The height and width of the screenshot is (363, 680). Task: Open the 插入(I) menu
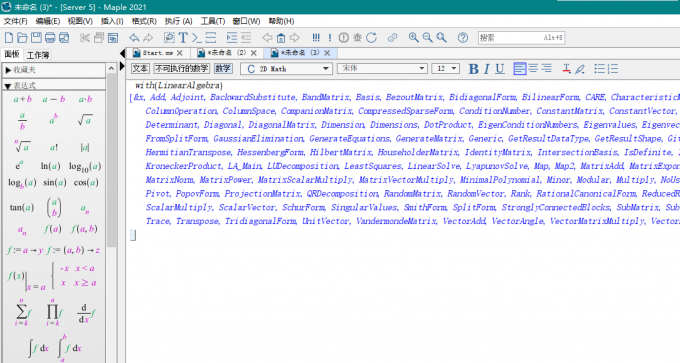tap(112, 21)
